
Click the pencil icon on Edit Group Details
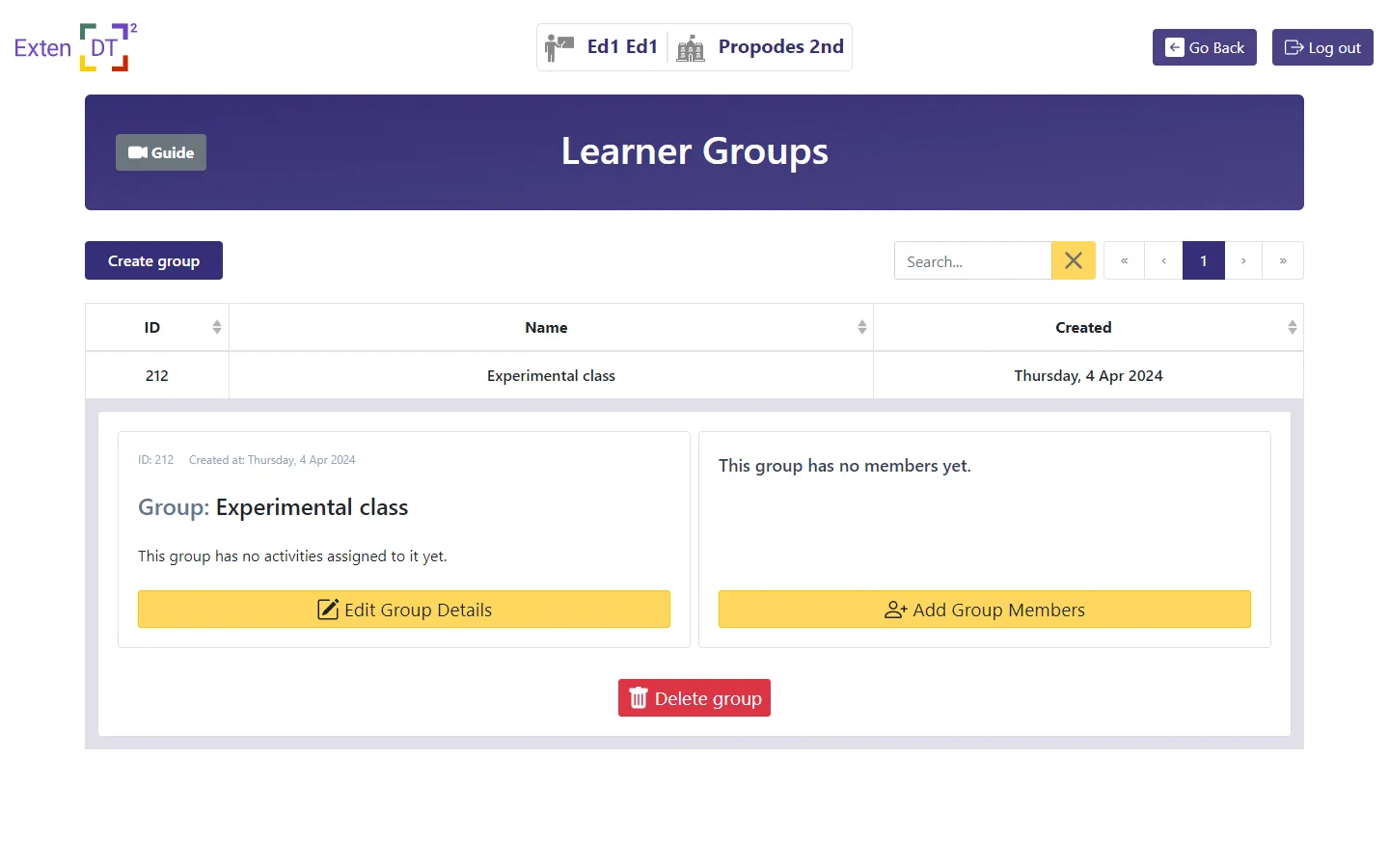pos(328,609)
